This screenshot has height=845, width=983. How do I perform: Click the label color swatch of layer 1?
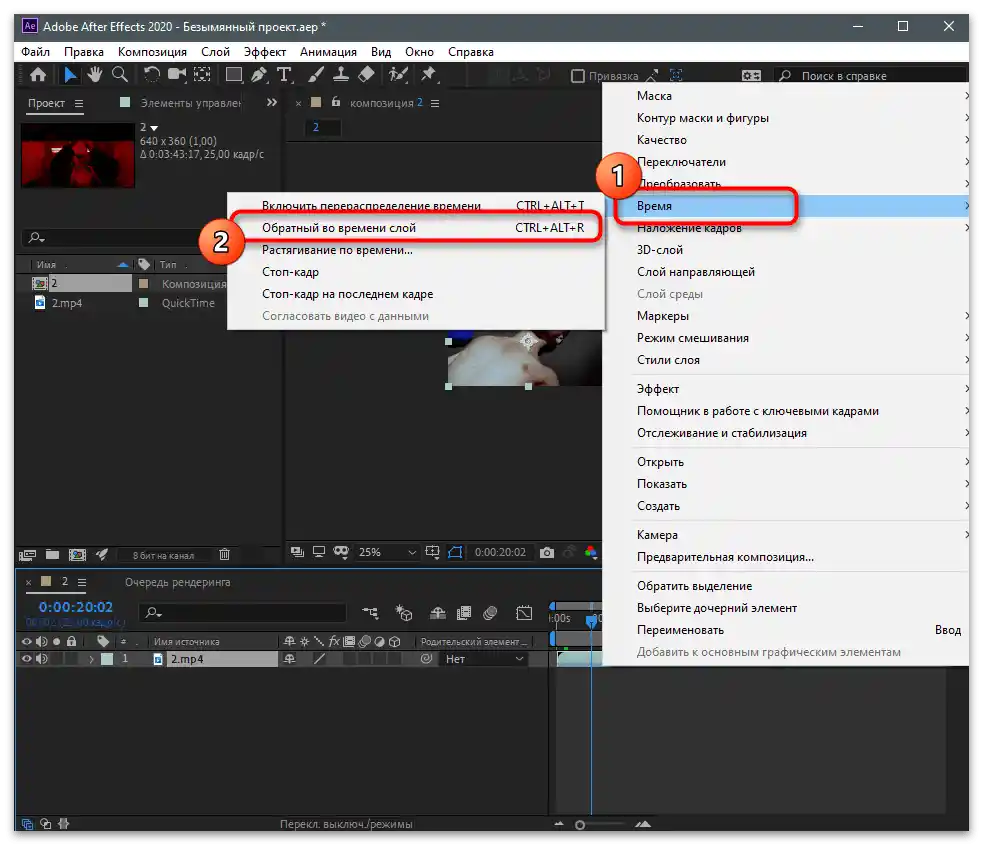[x=107, y=659]
